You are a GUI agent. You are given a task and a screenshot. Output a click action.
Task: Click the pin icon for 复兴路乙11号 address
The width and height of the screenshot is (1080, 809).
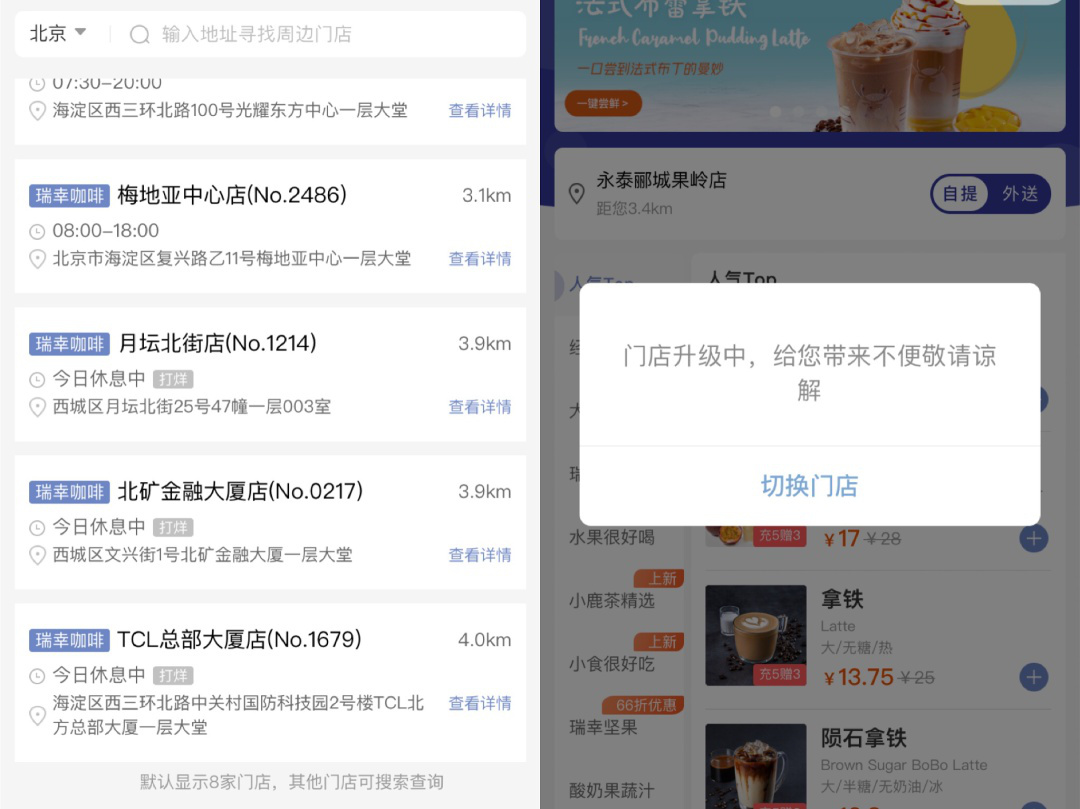(37, 259)
